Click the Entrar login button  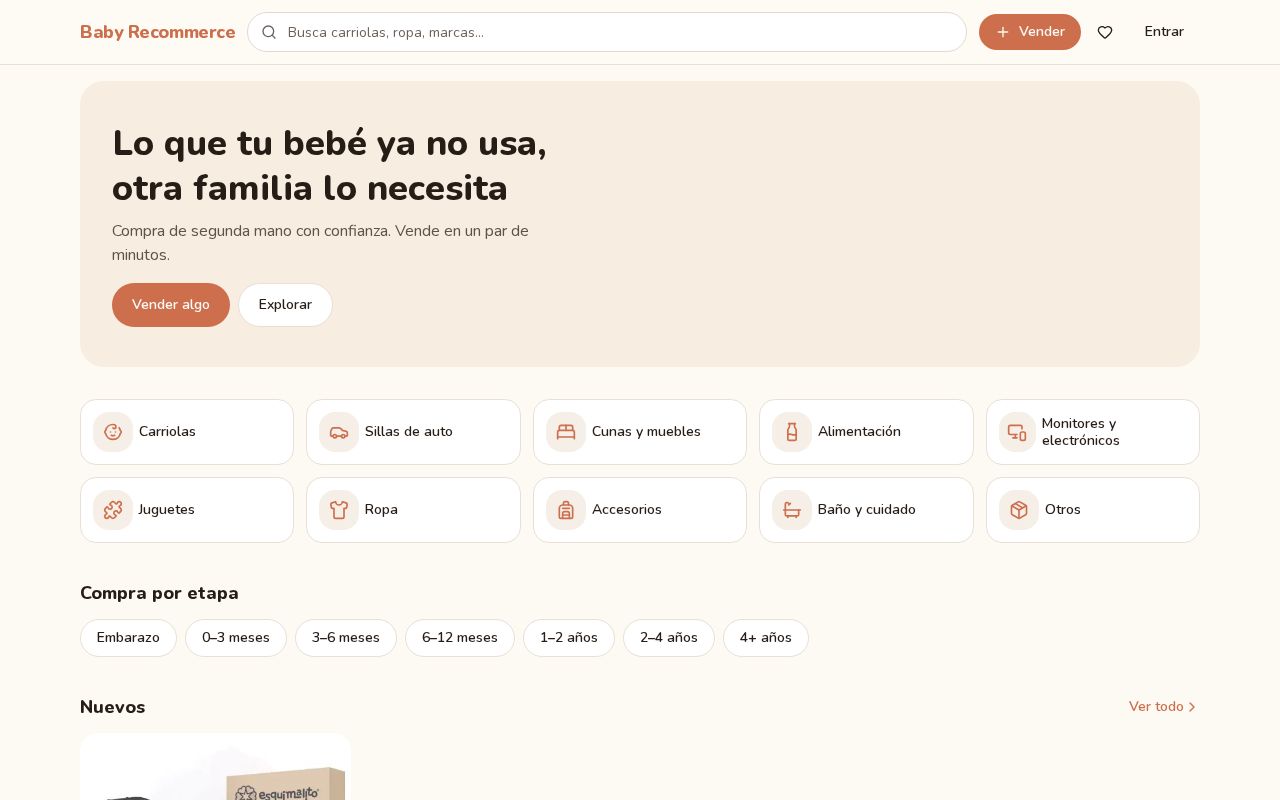click(1164, 32)
